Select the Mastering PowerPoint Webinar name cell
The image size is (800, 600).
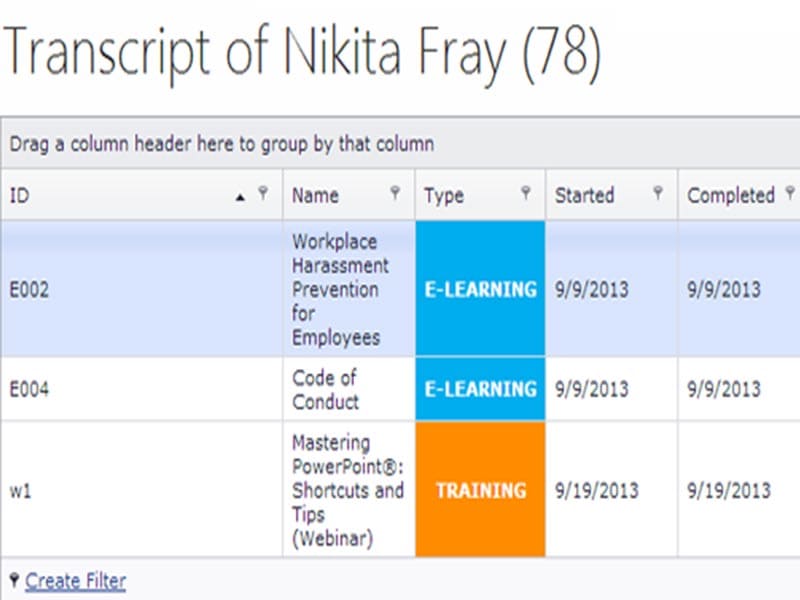(347, 490)
